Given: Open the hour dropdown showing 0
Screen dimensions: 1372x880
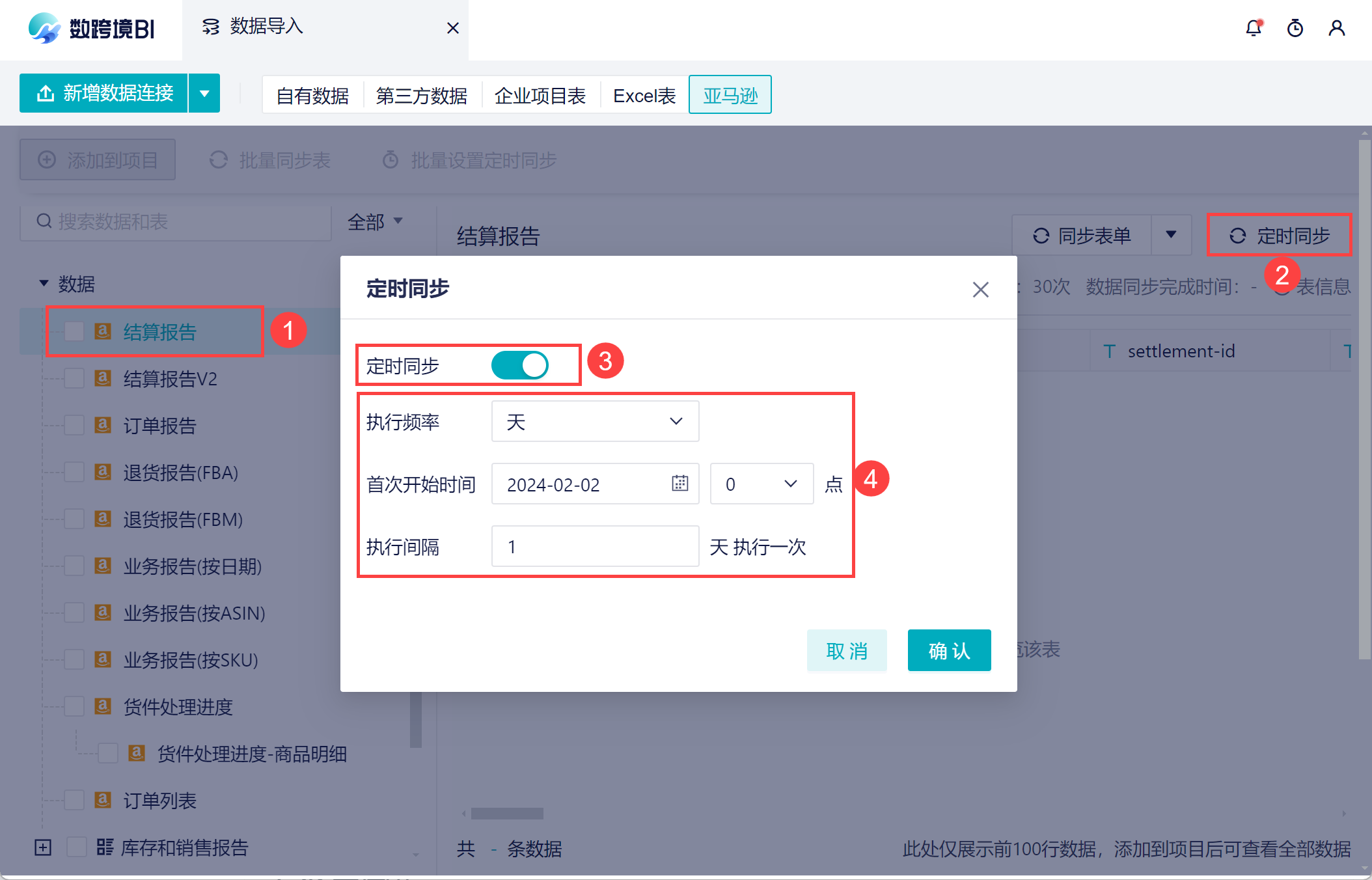Looking at the screenshot, I should (x=761, y=484).
